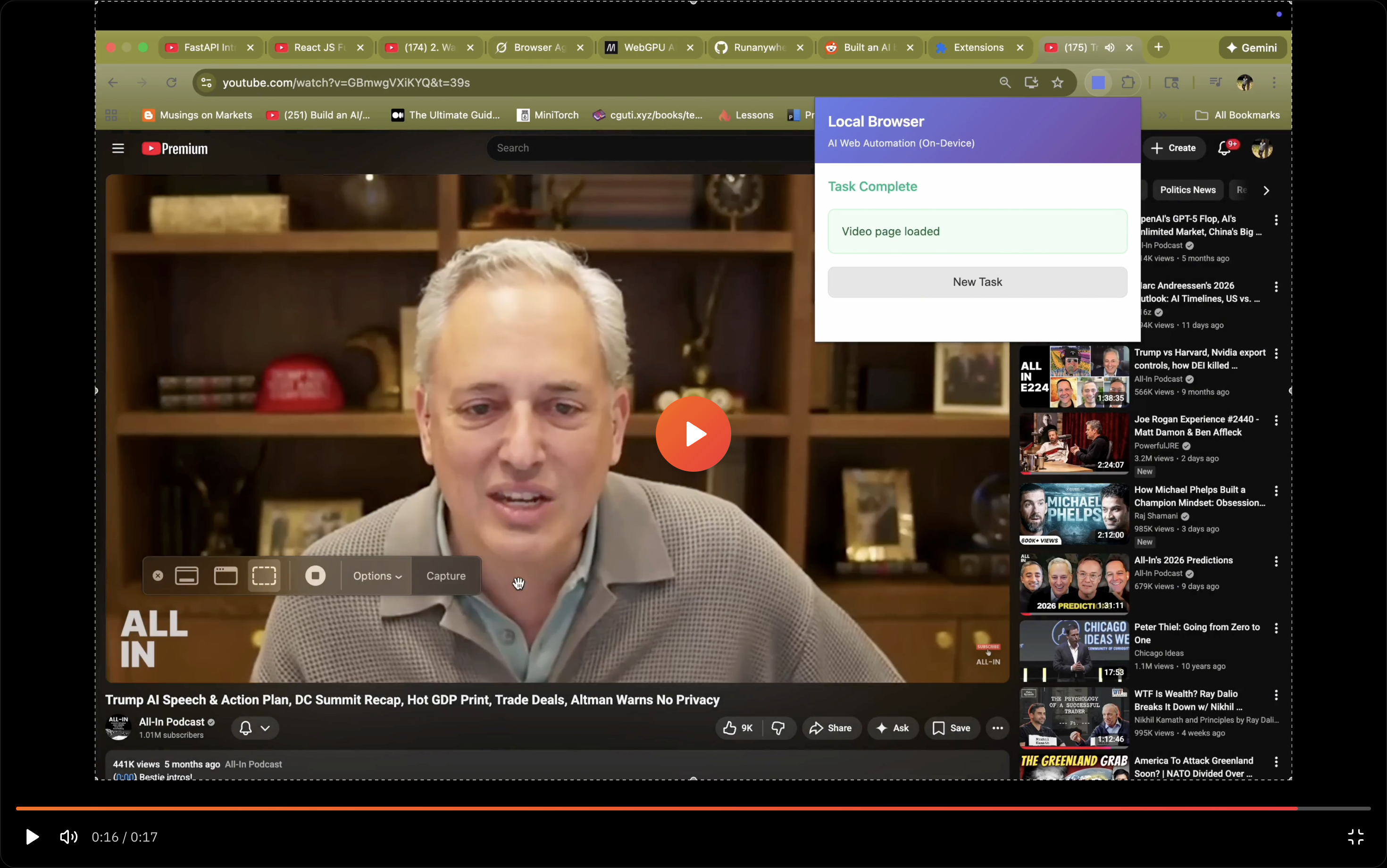
Task: Click the stop recording button
Action: pos(315,575)
